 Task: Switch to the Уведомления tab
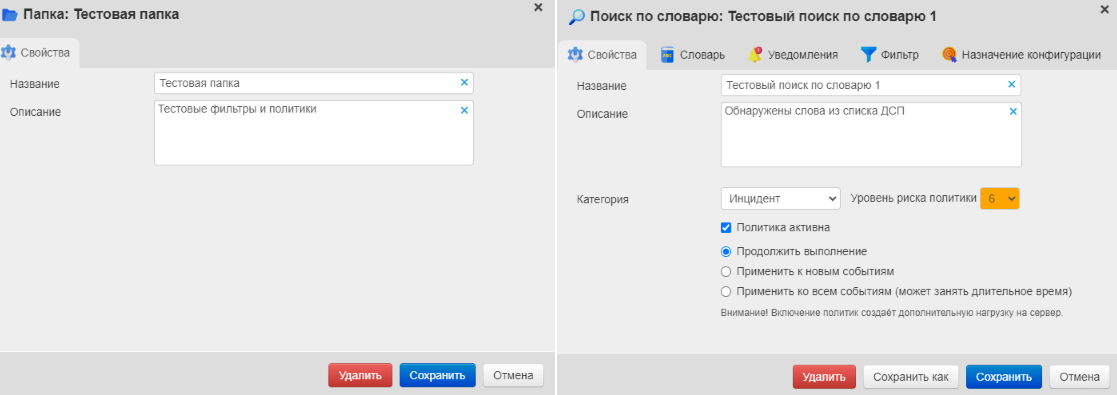pyautogui.click(x=794, y=55)
